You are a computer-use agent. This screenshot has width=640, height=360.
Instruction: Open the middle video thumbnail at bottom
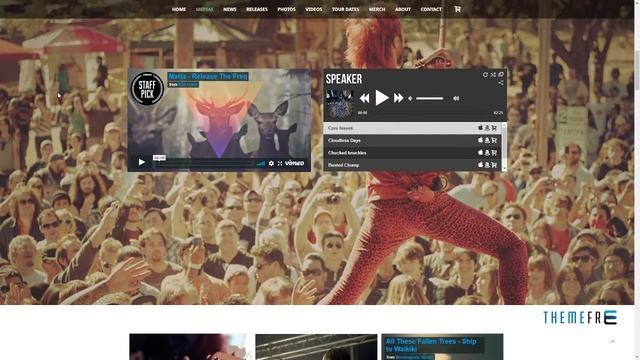pos(316,347)
